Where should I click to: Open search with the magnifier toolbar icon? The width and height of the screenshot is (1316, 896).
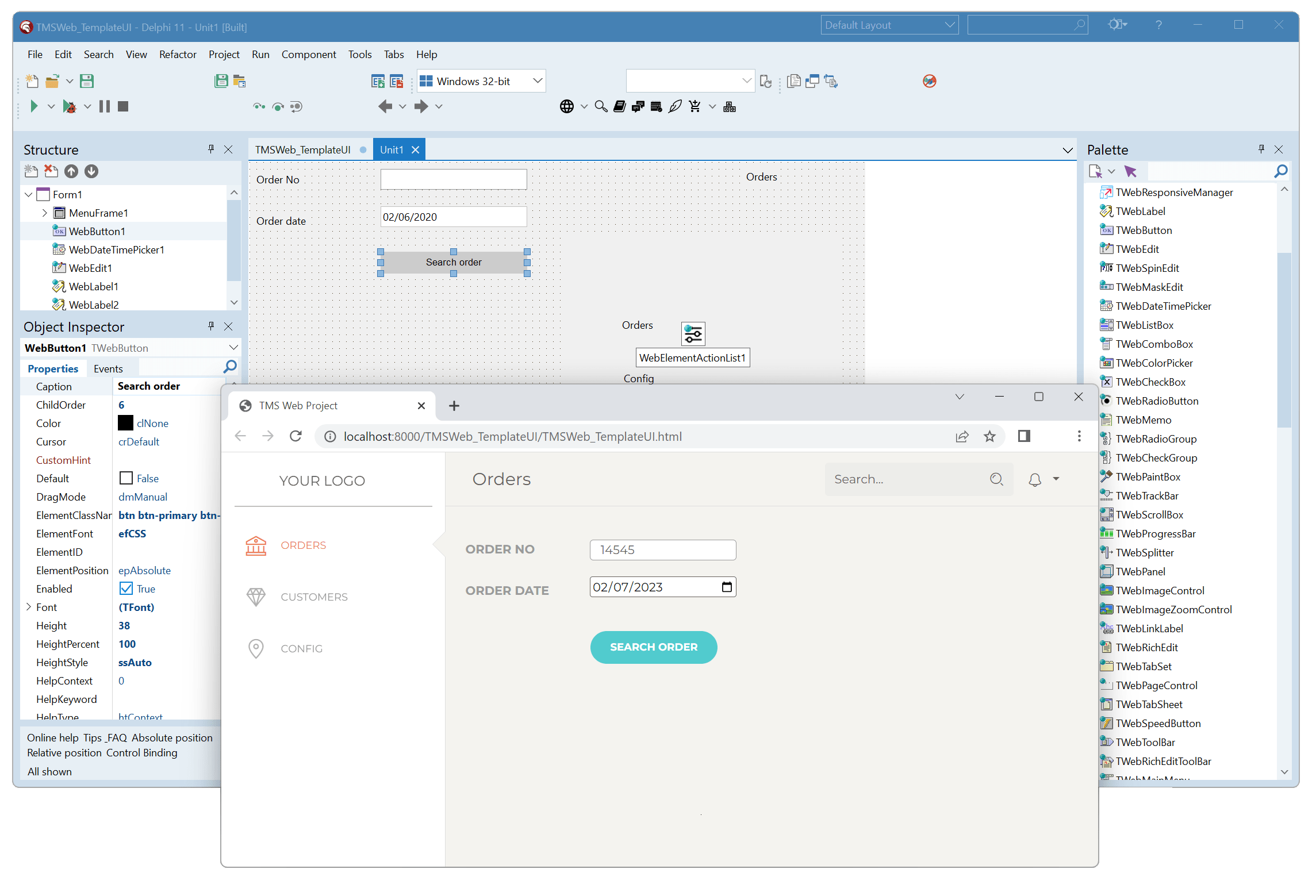[x=601, y=106]
